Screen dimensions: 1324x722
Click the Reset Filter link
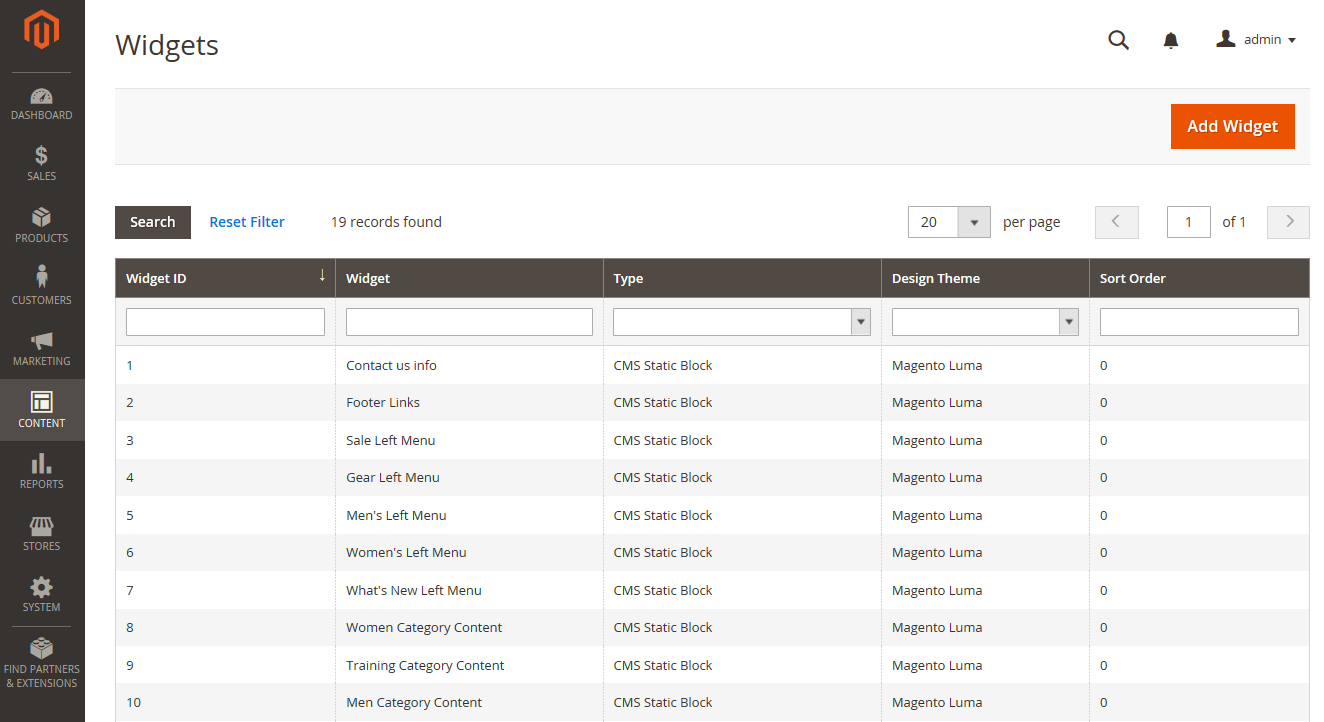tap(247, 221)
